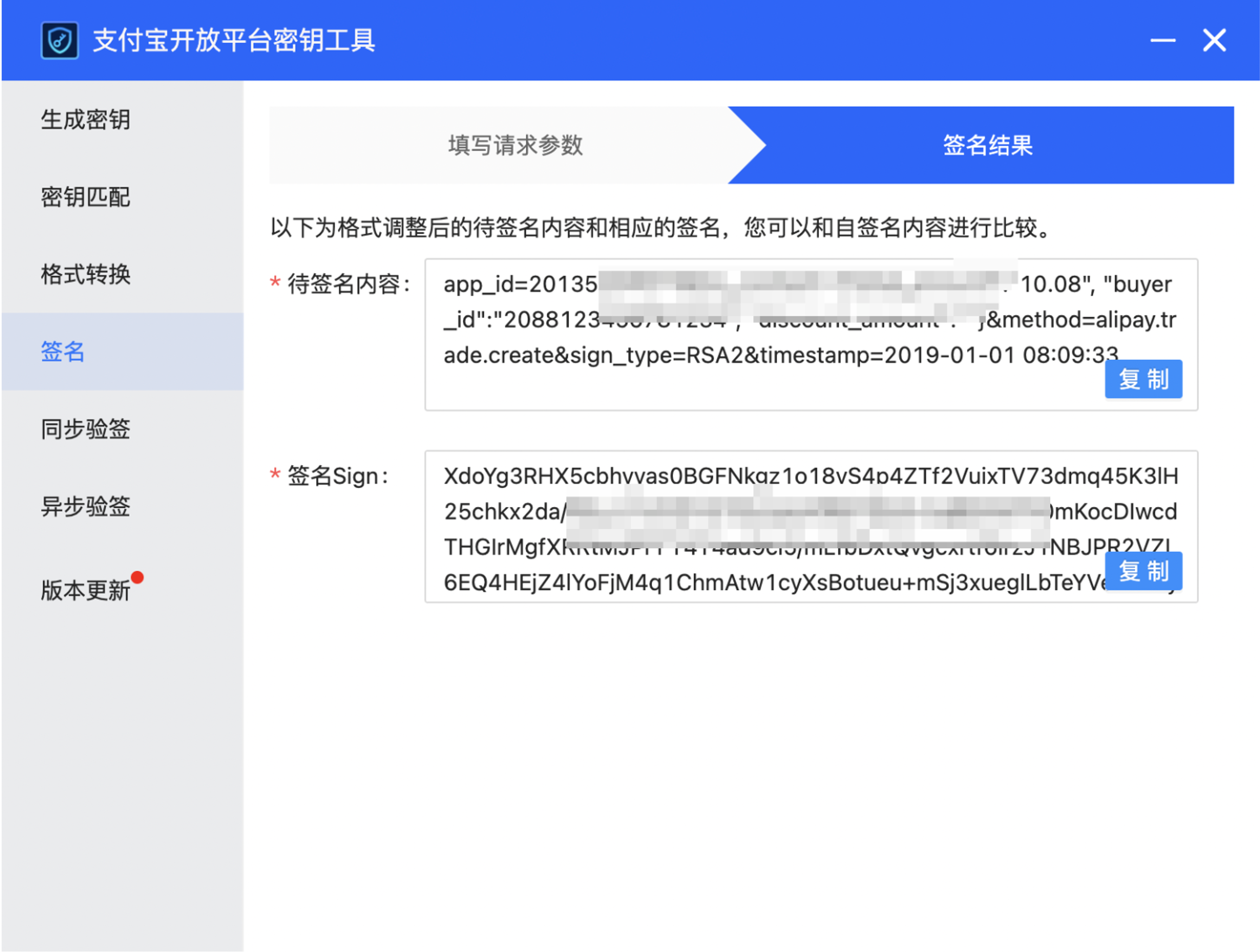Click the 签名Sign field label
The image size is (1260, 952).
coord(338,476)
